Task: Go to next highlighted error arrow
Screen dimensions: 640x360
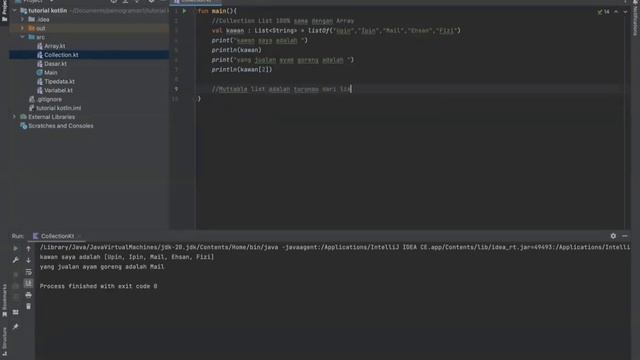Action: pos(625,12)
